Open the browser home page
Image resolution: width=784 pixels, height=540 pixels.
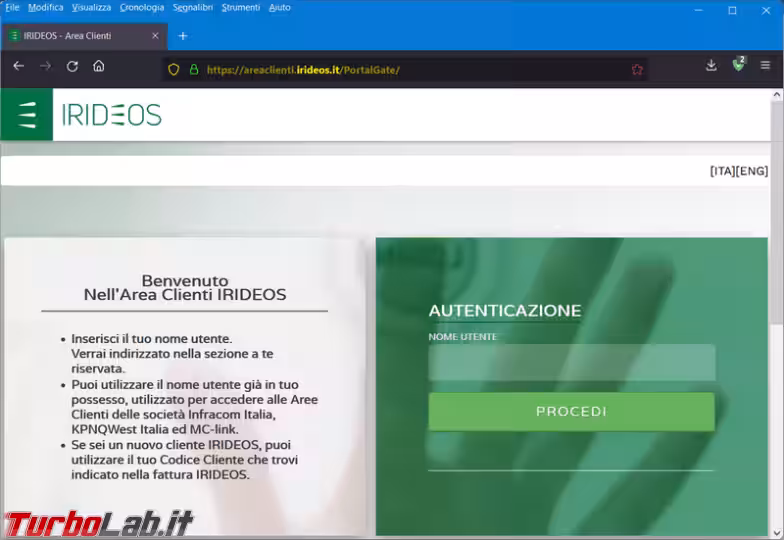pyautogui.click(x=99, y=66)
